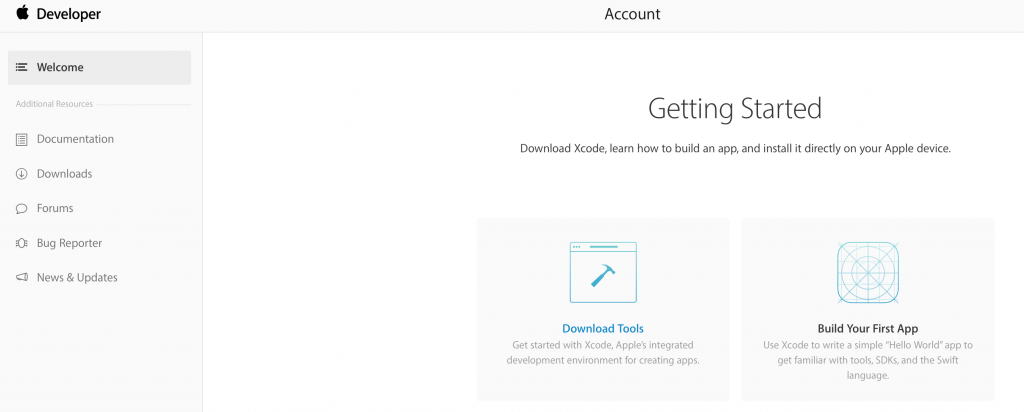Image resolution: width=1024 pixels, height=412 pixels.
Task: Open News & Updates in sidebar
Action: 77,277
